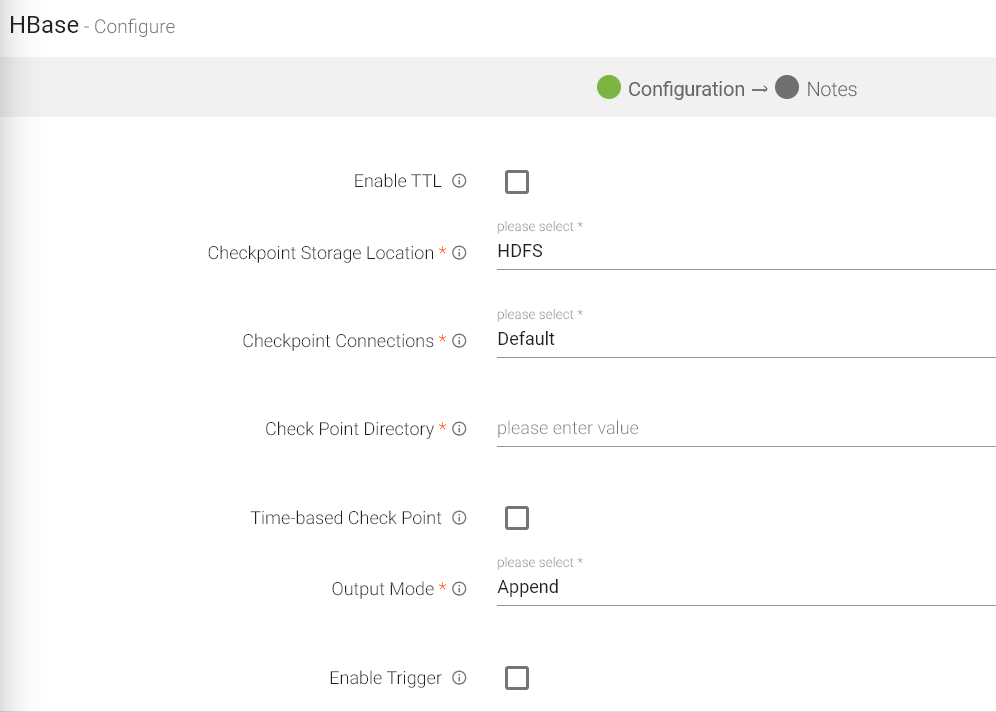Open Checkpoint Storage Location dropdown showing HDFS
The height and width of the screenshot is (712, 996).
(745, 252)
